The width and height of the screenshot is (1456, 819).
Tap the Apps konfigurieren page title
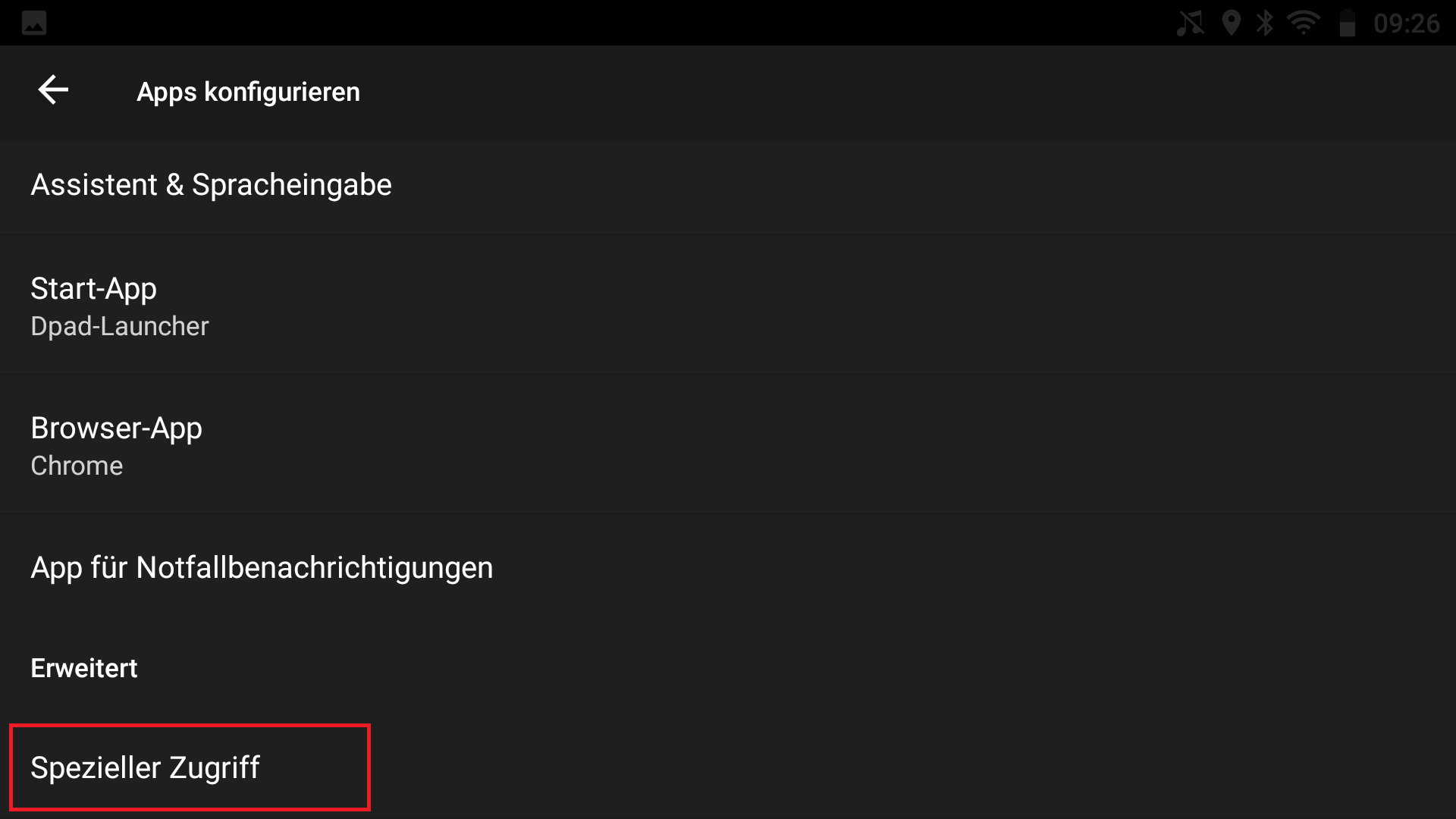click(248, 92)
